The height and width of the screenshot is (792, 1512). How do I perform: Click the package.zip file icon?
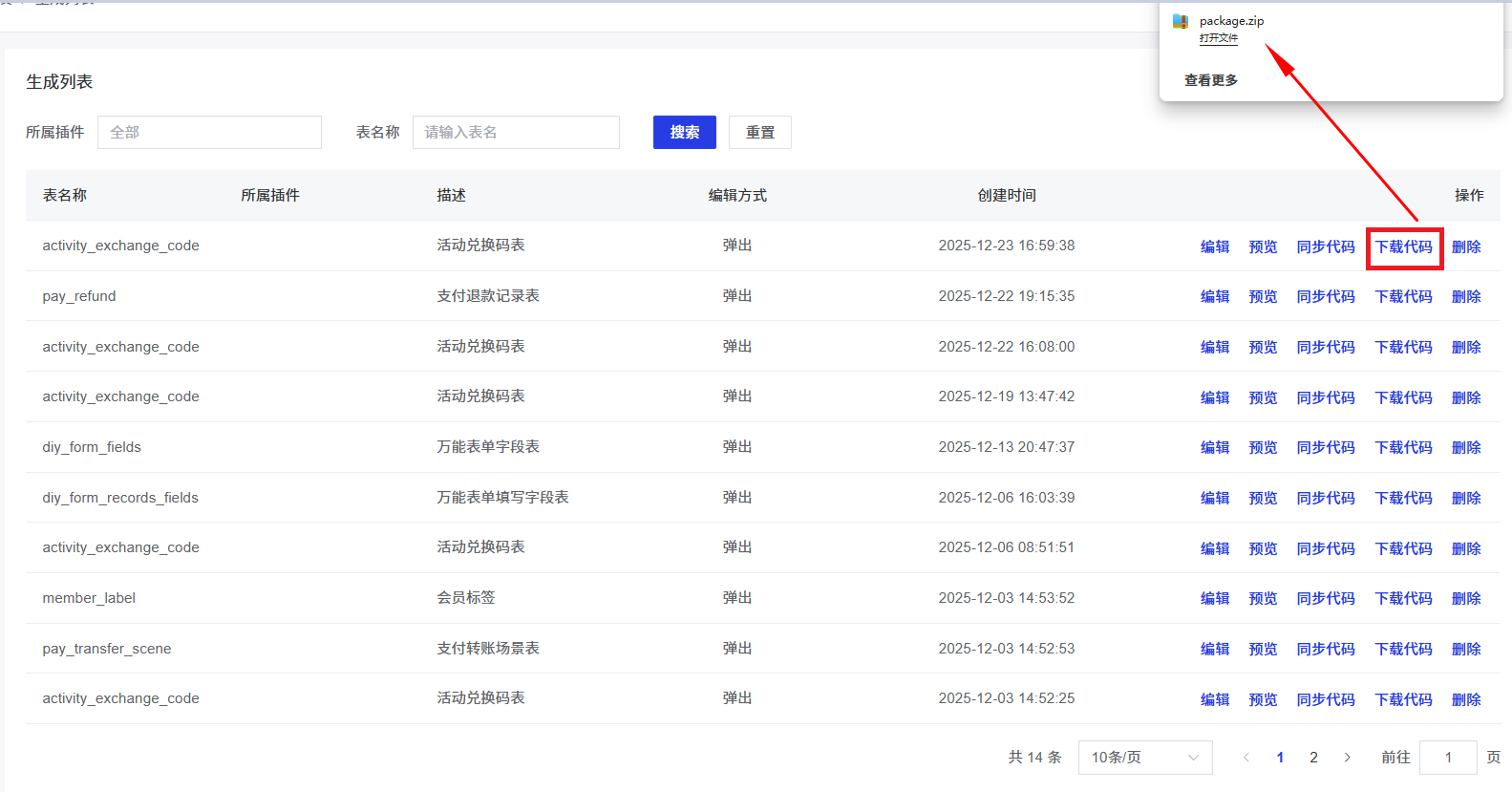[1181, 21]
